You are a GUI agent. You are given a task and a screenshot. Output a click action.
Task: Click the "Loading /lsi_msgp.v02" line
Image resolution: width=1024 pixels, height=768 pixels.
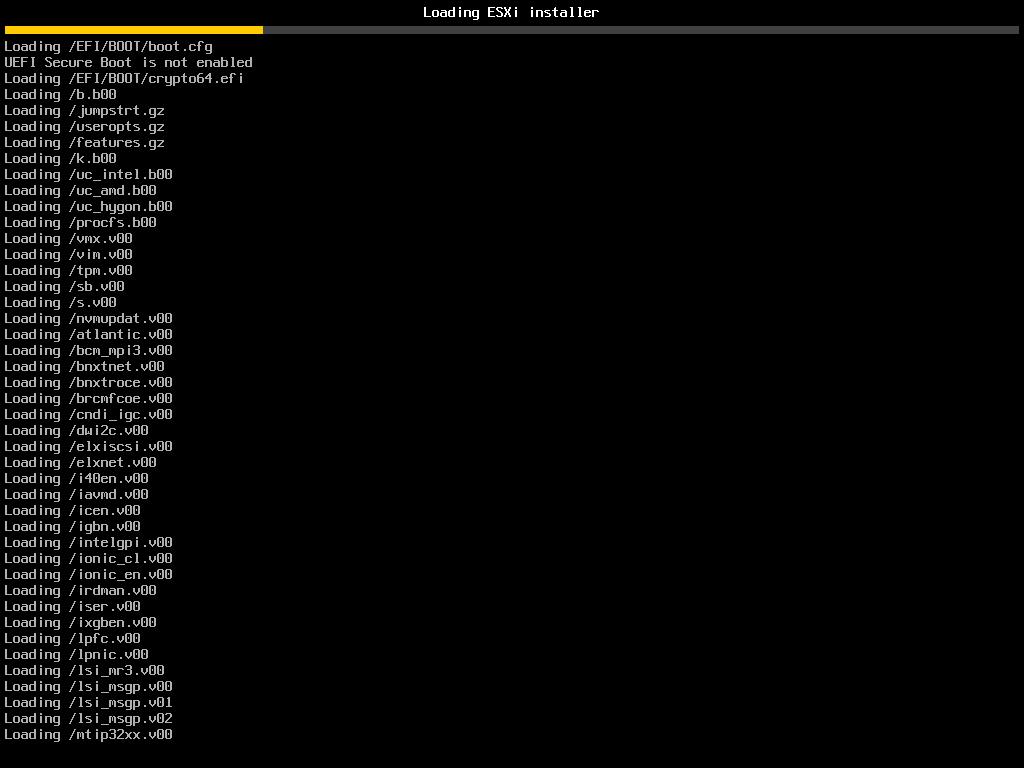click(88, 718)
